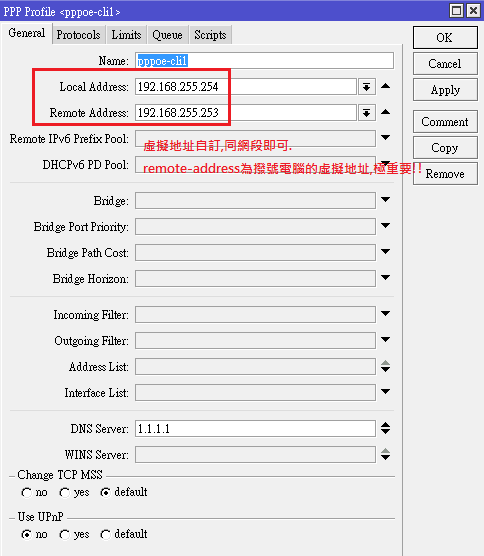Maximize the PPP Profile window
The image size is (484, 556).
[x=456, y=11]
